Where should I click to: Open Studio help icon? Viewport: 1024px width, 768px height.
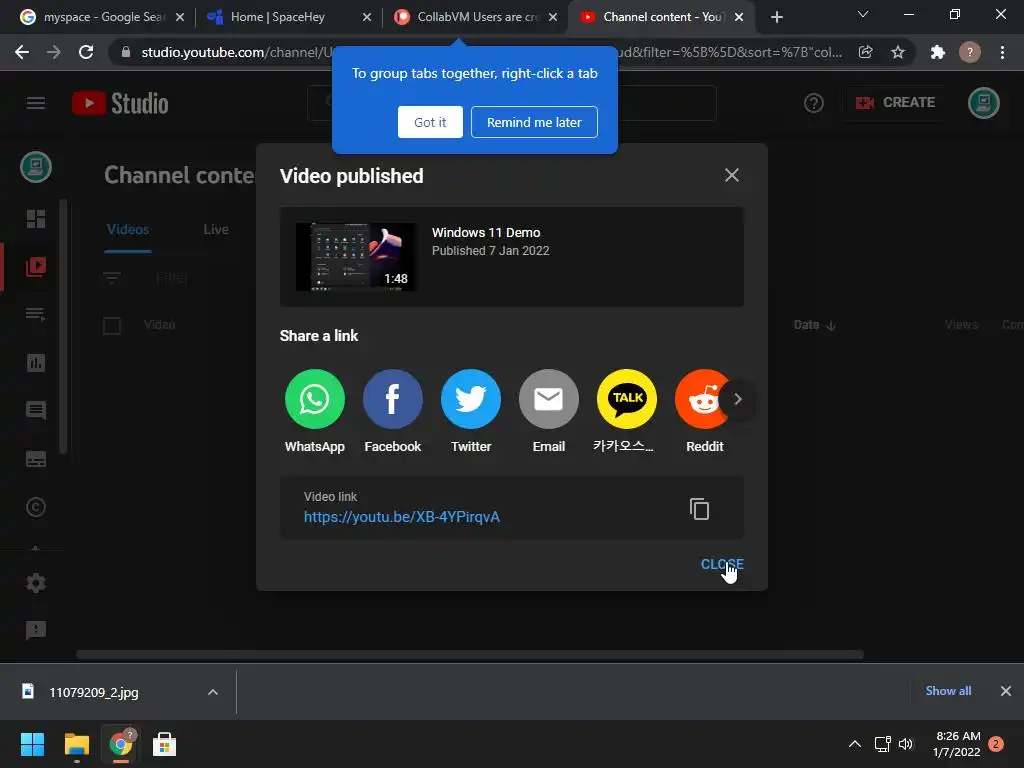814,103
